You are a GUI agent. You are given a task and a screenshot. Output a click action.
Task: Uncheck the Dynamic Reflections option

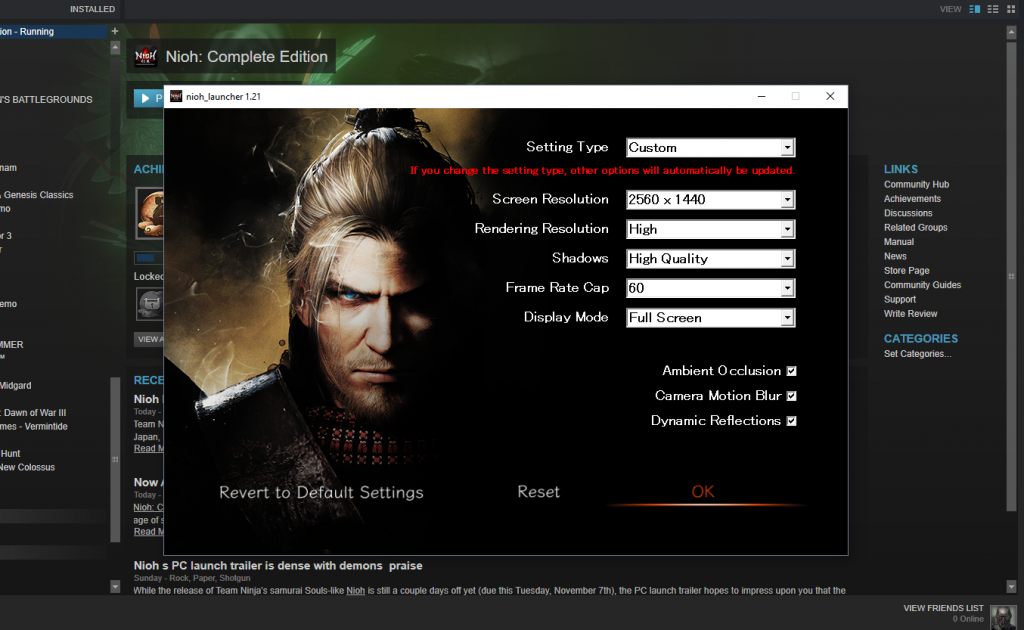[x=792, y=421]
